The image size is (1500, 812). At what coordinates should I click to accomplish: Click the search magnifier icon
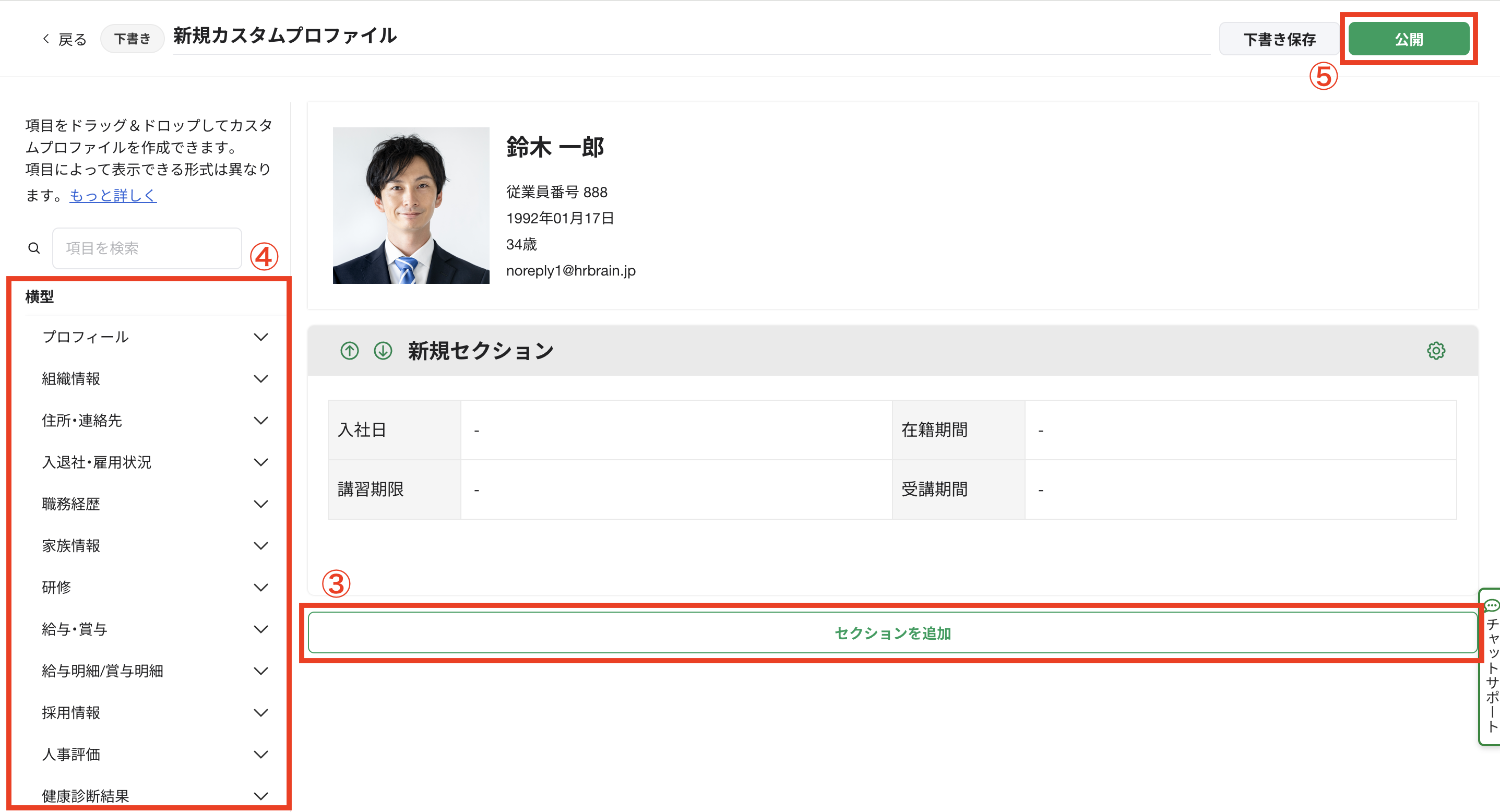point(34,248)
